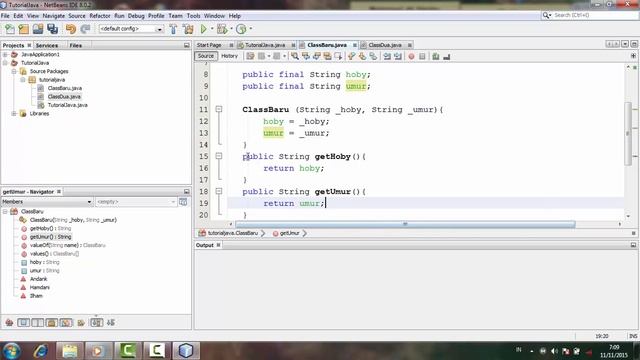This screenshot has height=360, width=640.
Task: Click the editor vertical scrollbar thumb
Action: click(628, 133)
